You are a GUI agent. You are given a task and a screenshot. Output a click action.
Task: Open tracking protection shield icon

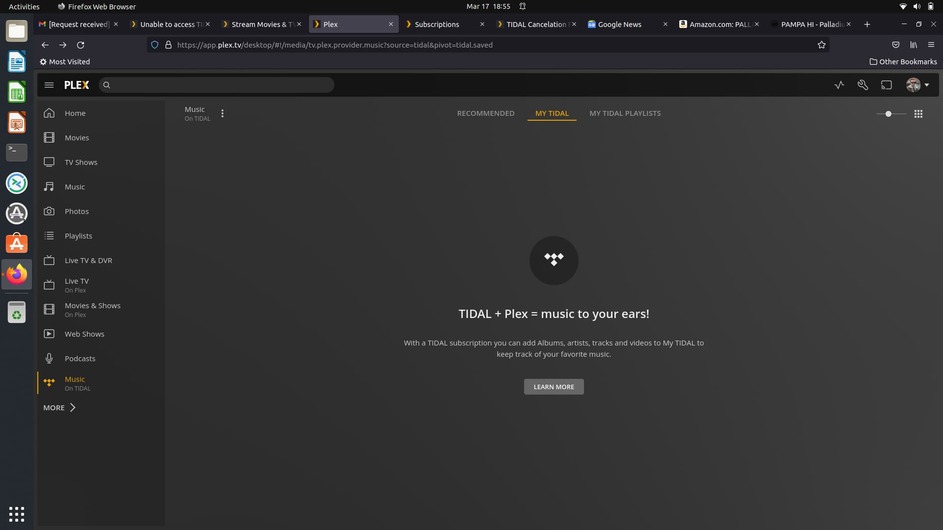coord(155,45)
